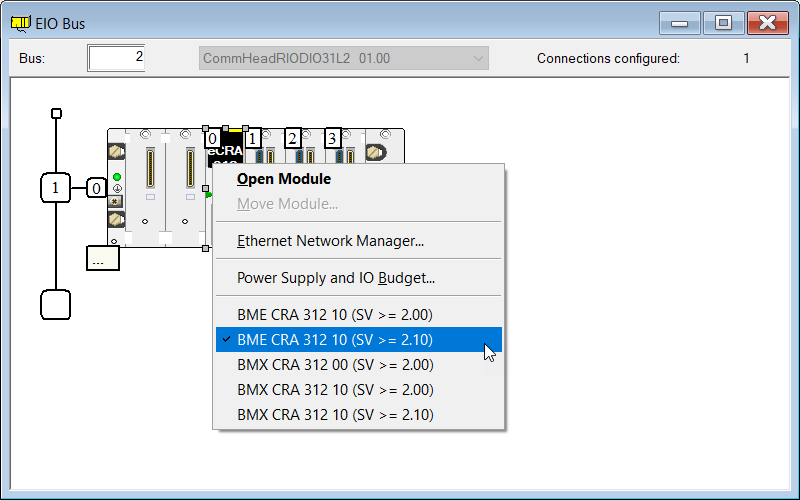This screenshot has height=500, width=800.
Task: Click the EIO Bus window icon
Action: coord(21,23)
